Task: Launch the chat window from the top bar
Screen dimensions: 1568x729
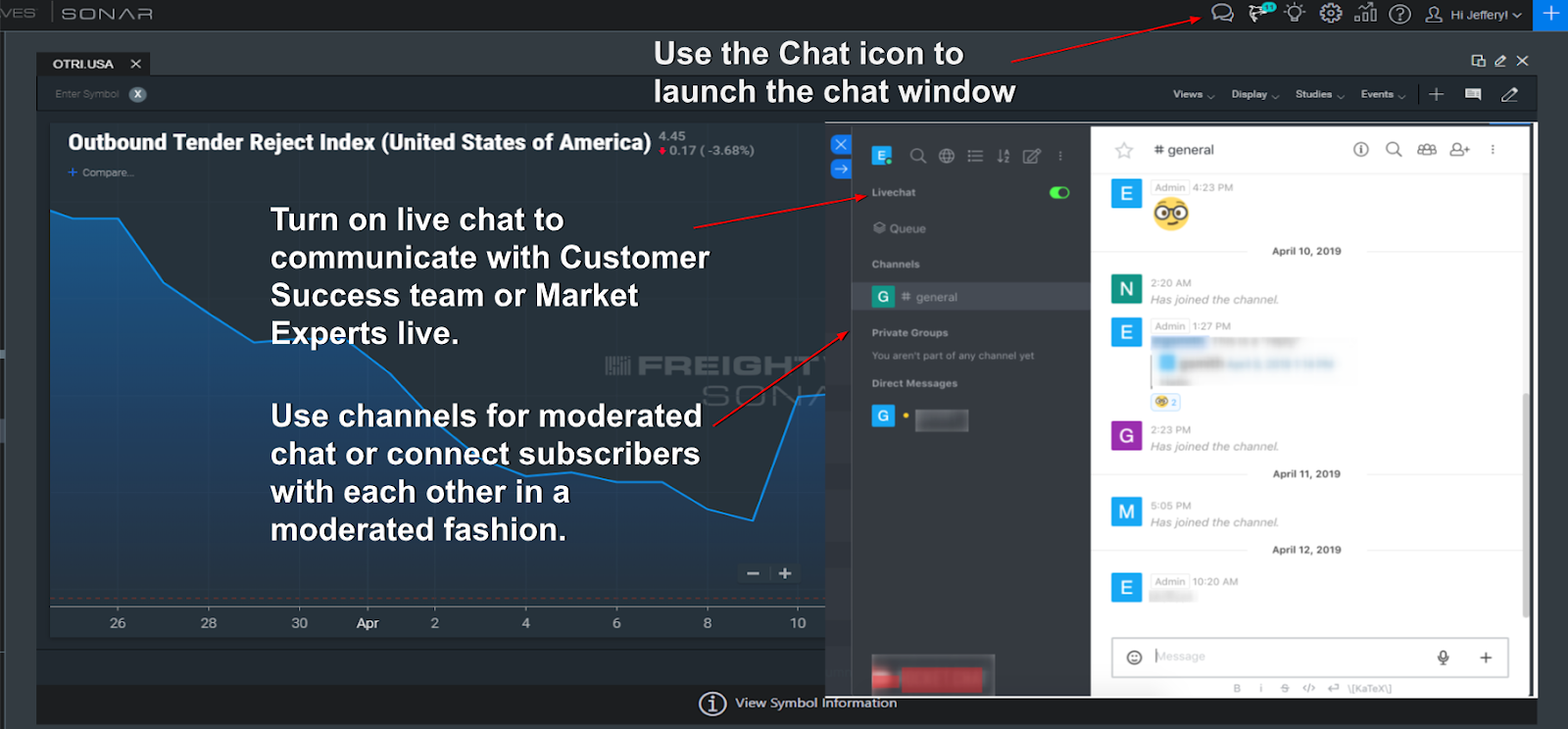Action: [1222, 14]
